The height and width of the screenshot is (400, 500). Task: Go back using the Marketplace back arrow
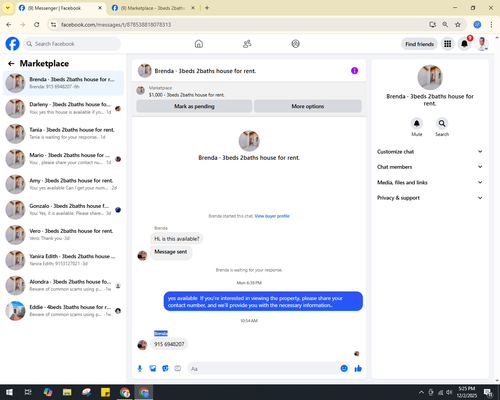coord(11,63)
